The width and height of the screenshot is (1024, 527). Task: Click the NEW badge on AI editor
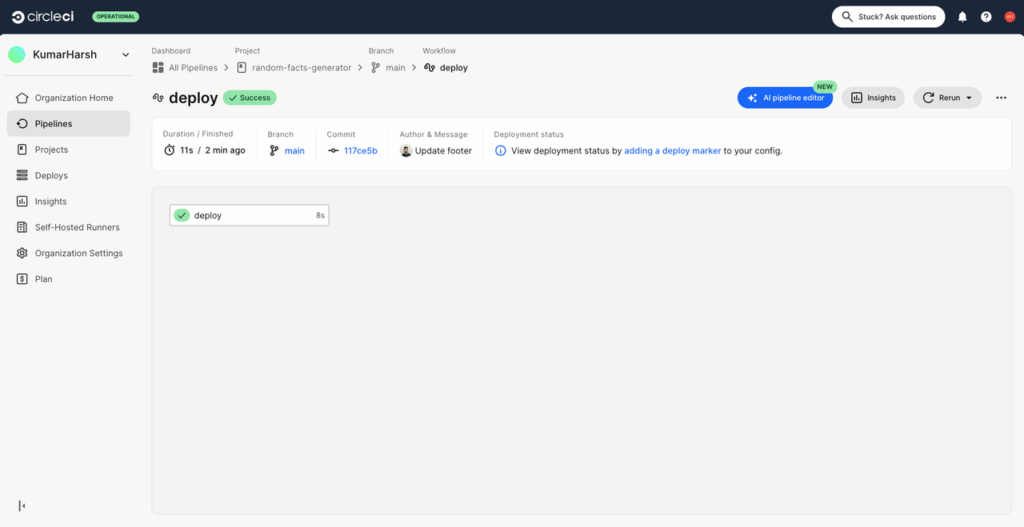tap(825, 87)
